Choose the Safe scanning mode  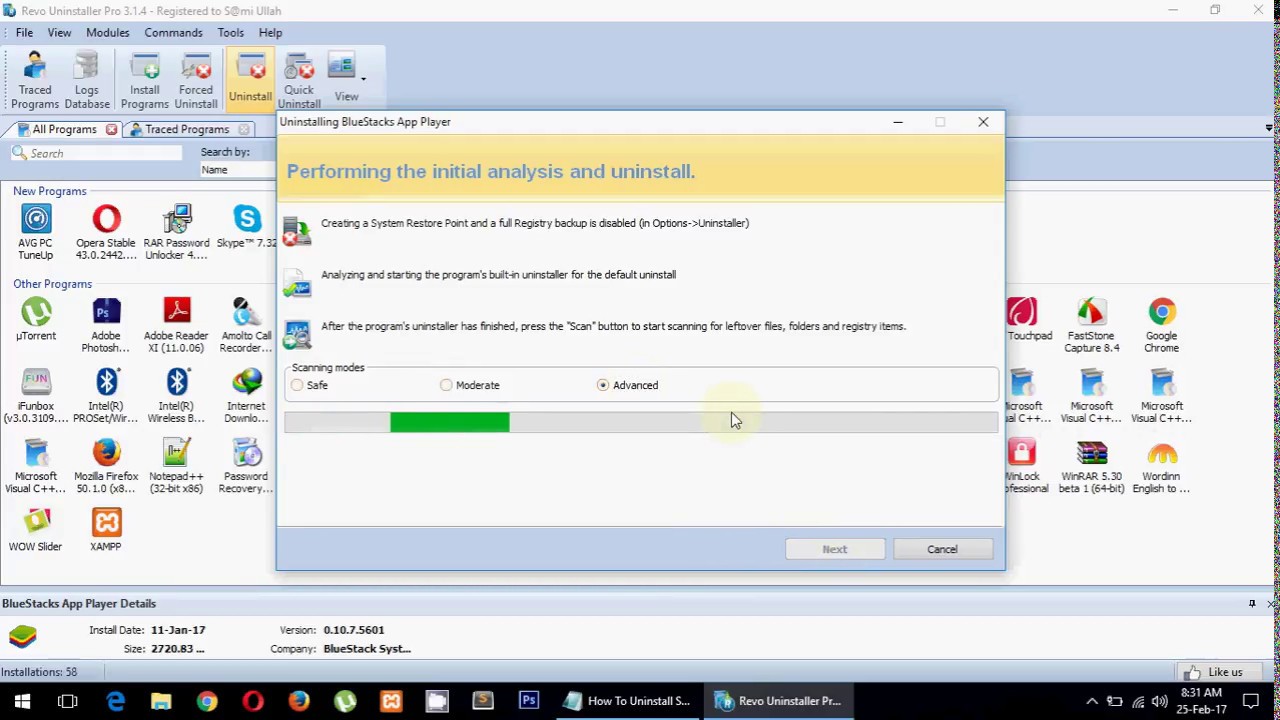point(297,385)
